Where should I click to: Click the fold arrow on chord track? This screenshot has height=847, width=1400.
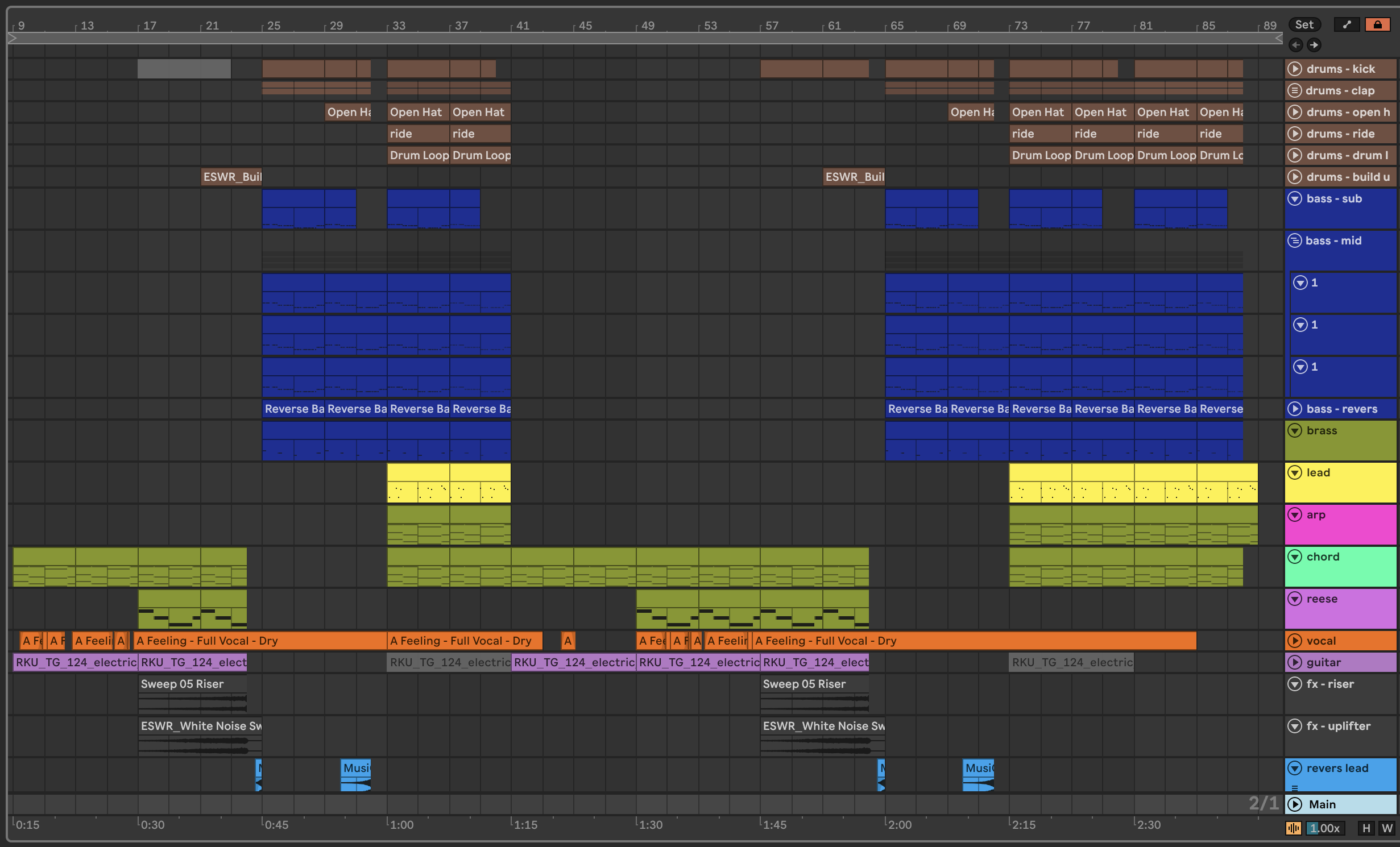(x=1295, y=557)
